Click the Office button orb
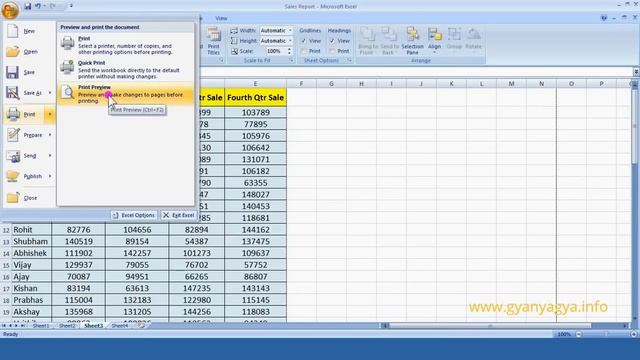The image size is (640, 360). pos(10,10)
